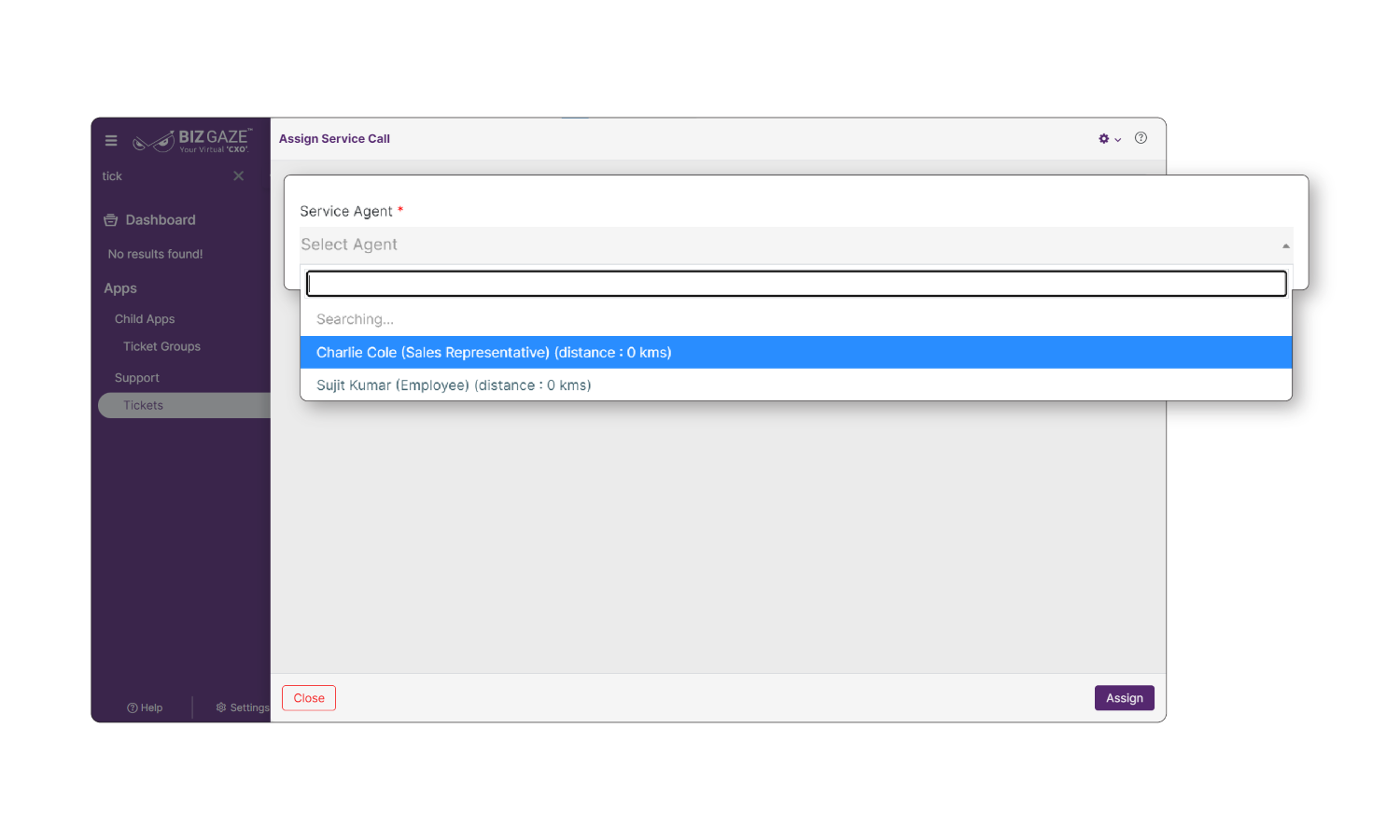Click the sidebar search field containing 'tick'
The image size is (1400, 840).
pos(163,176)
